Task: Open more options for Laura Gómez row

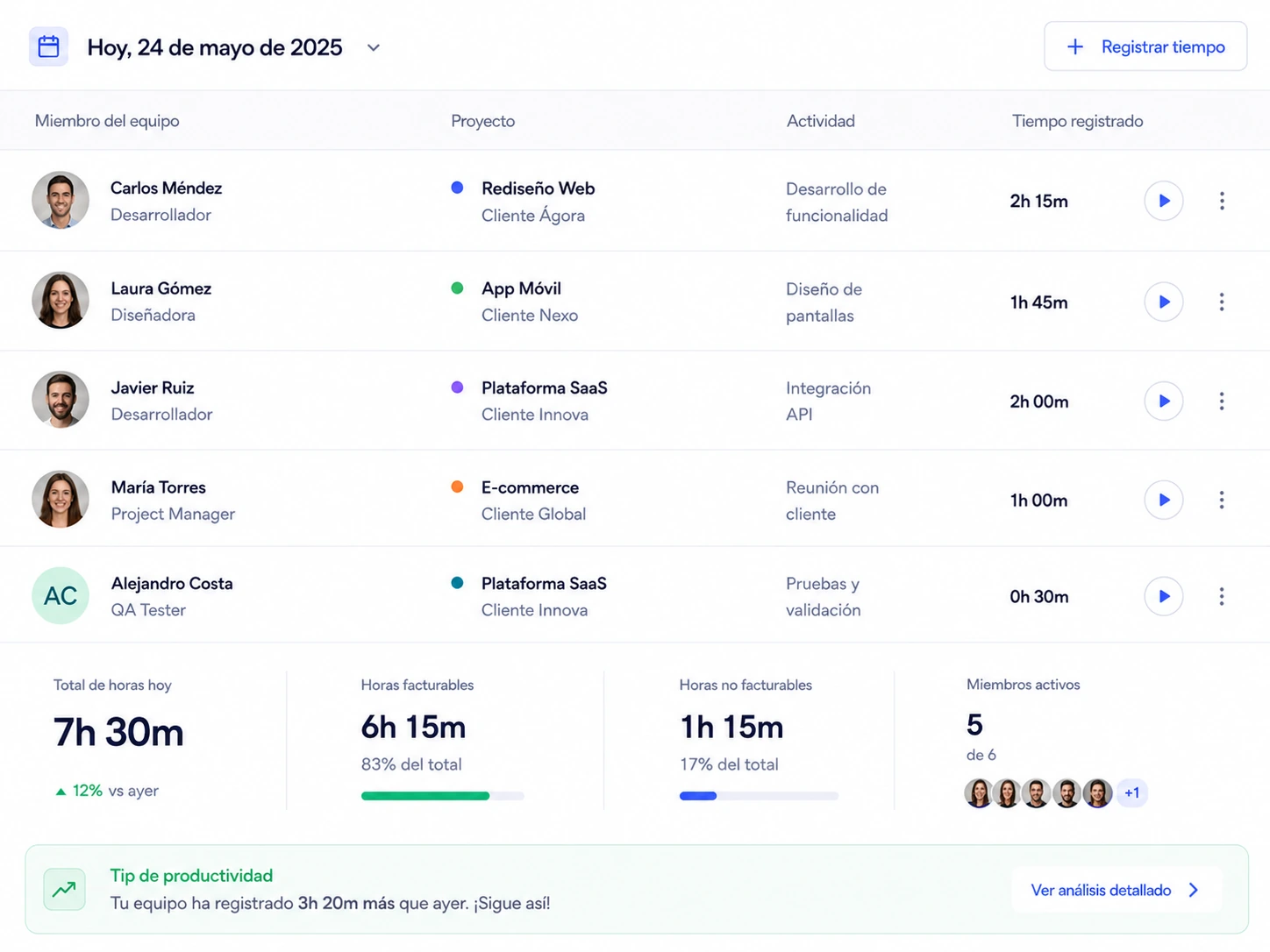Action: coord(1222,302)
